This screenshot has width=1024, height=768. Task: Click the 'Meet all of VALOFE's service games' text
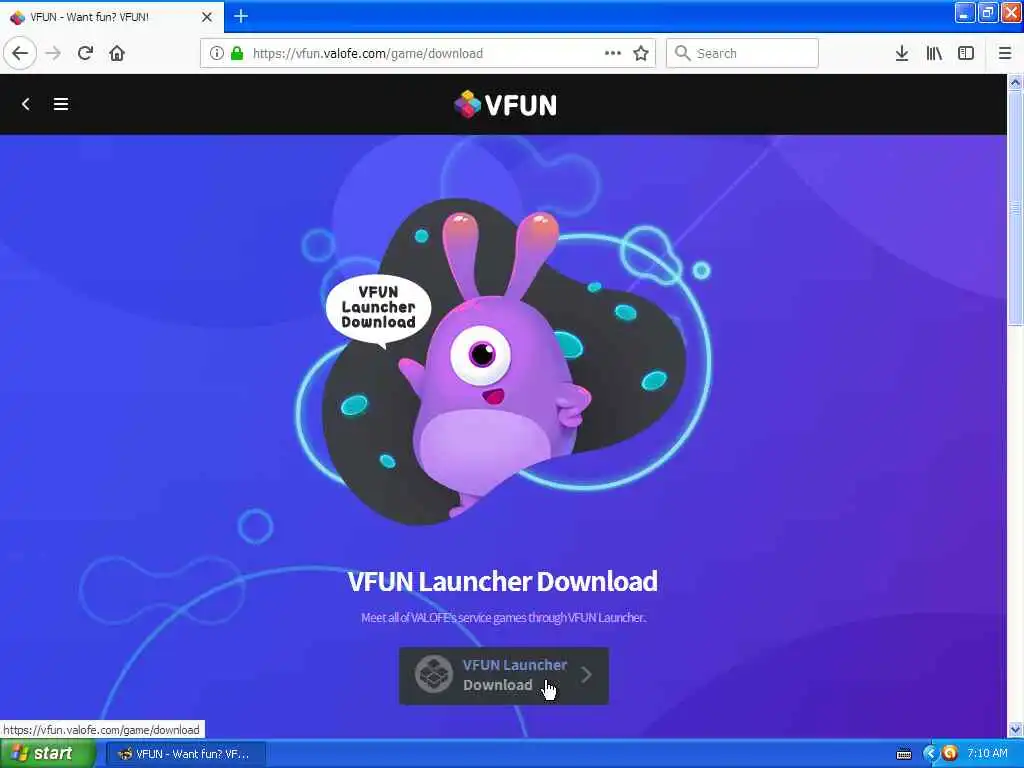coord(504,617)
